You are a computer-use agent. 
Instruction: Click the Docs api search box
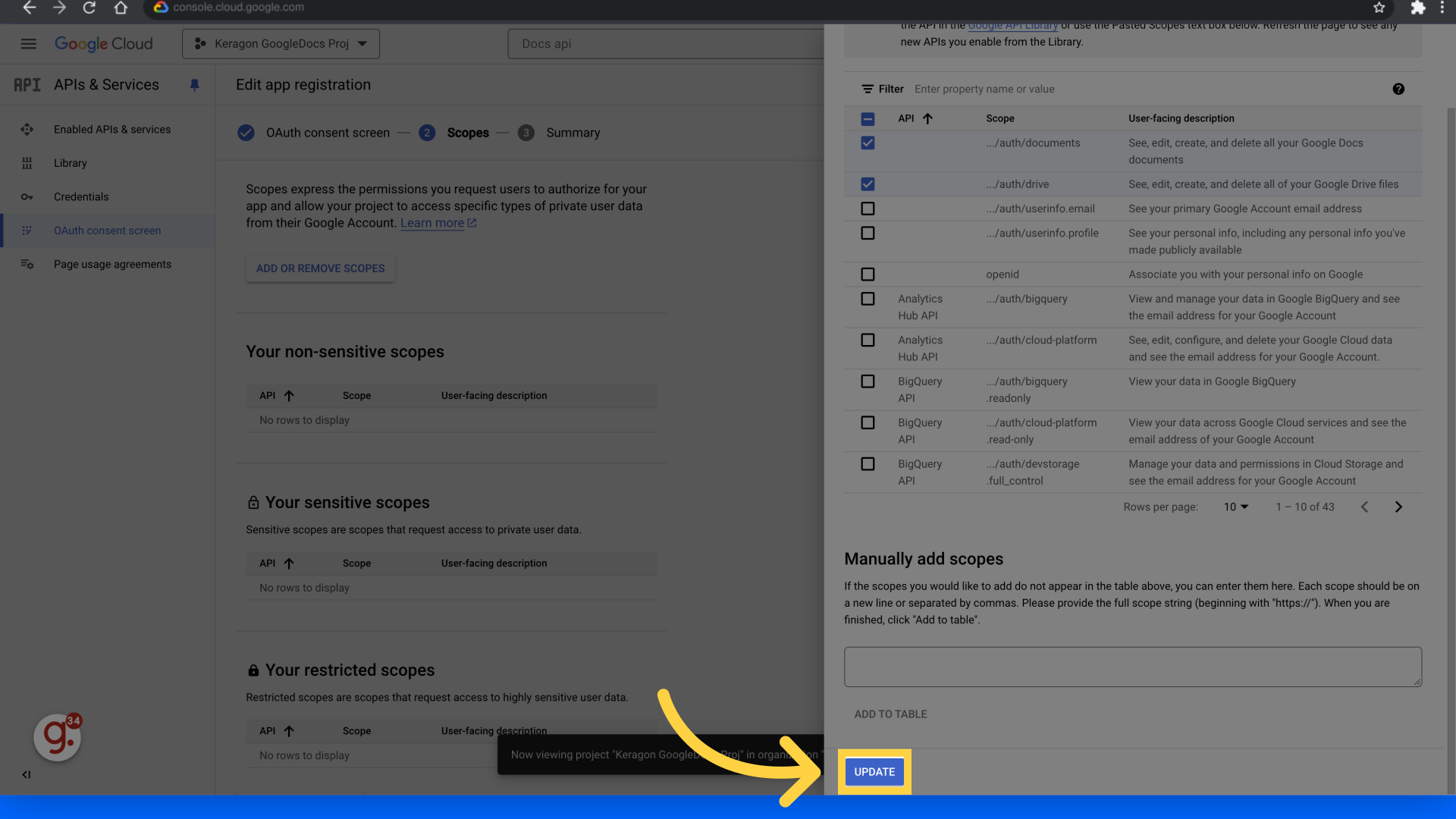coord(665,44)
